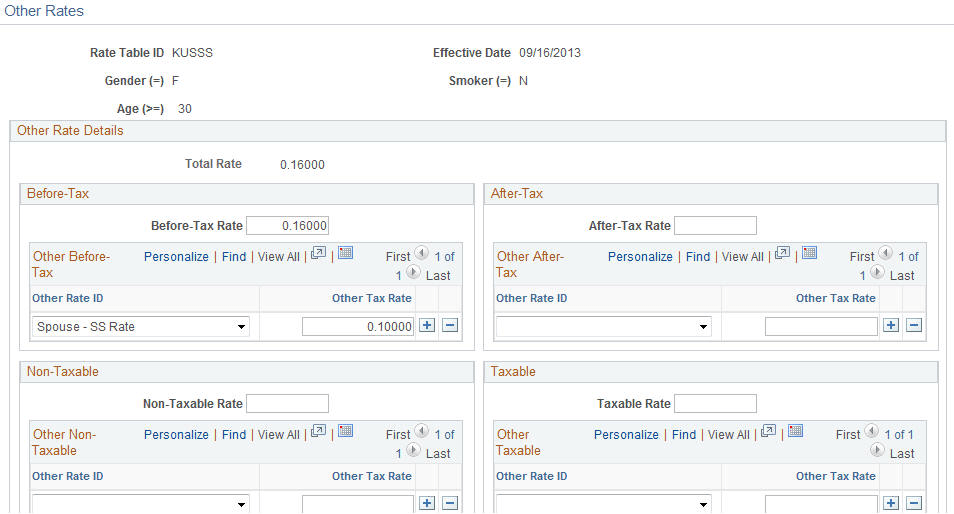954x514 pixels.
Task: Open Other Taxable grid in new window icon
Action: click(768, 431)
